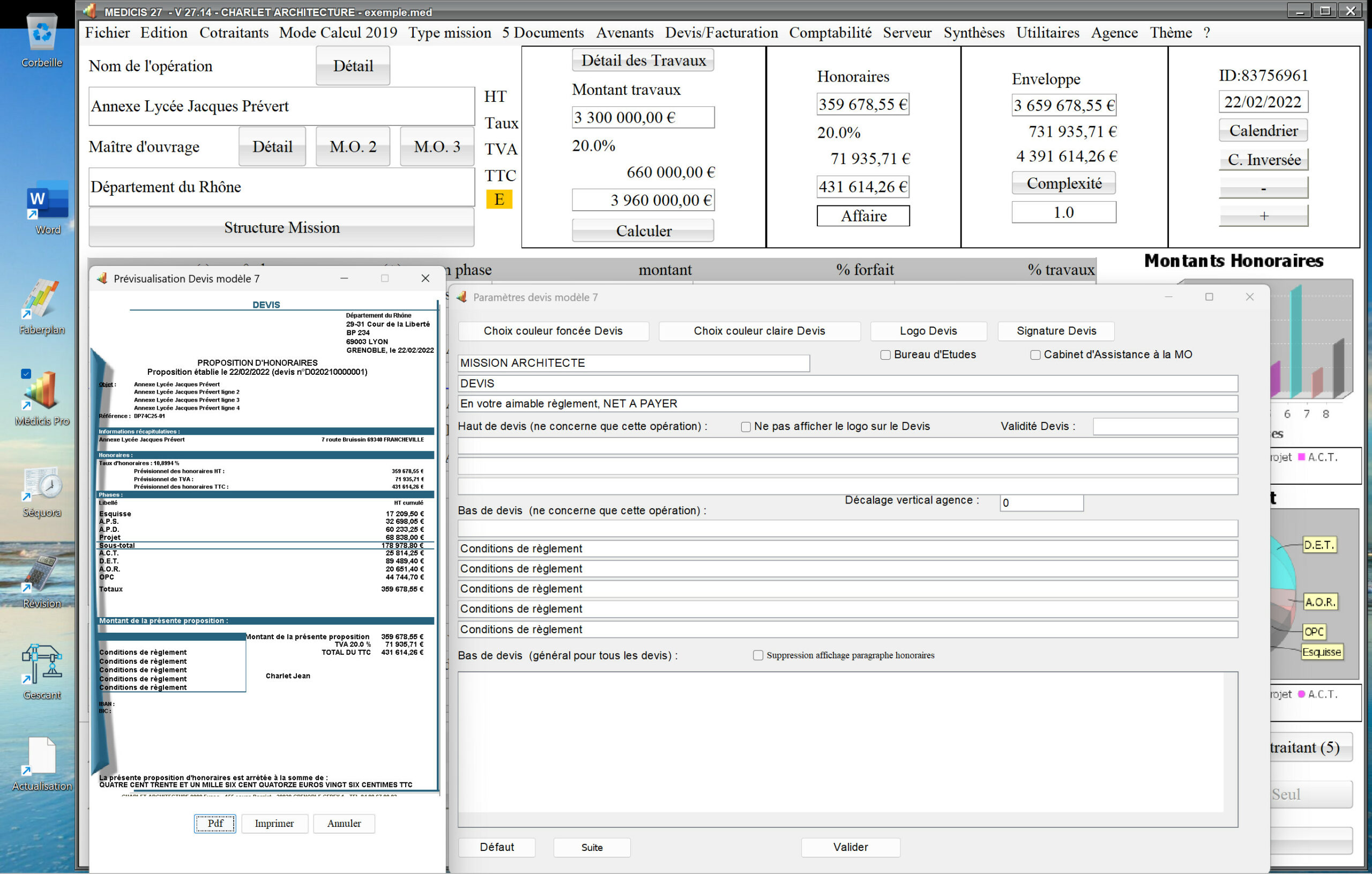
Task: Open the Gescant desktop shortcut
Action: 42,665
